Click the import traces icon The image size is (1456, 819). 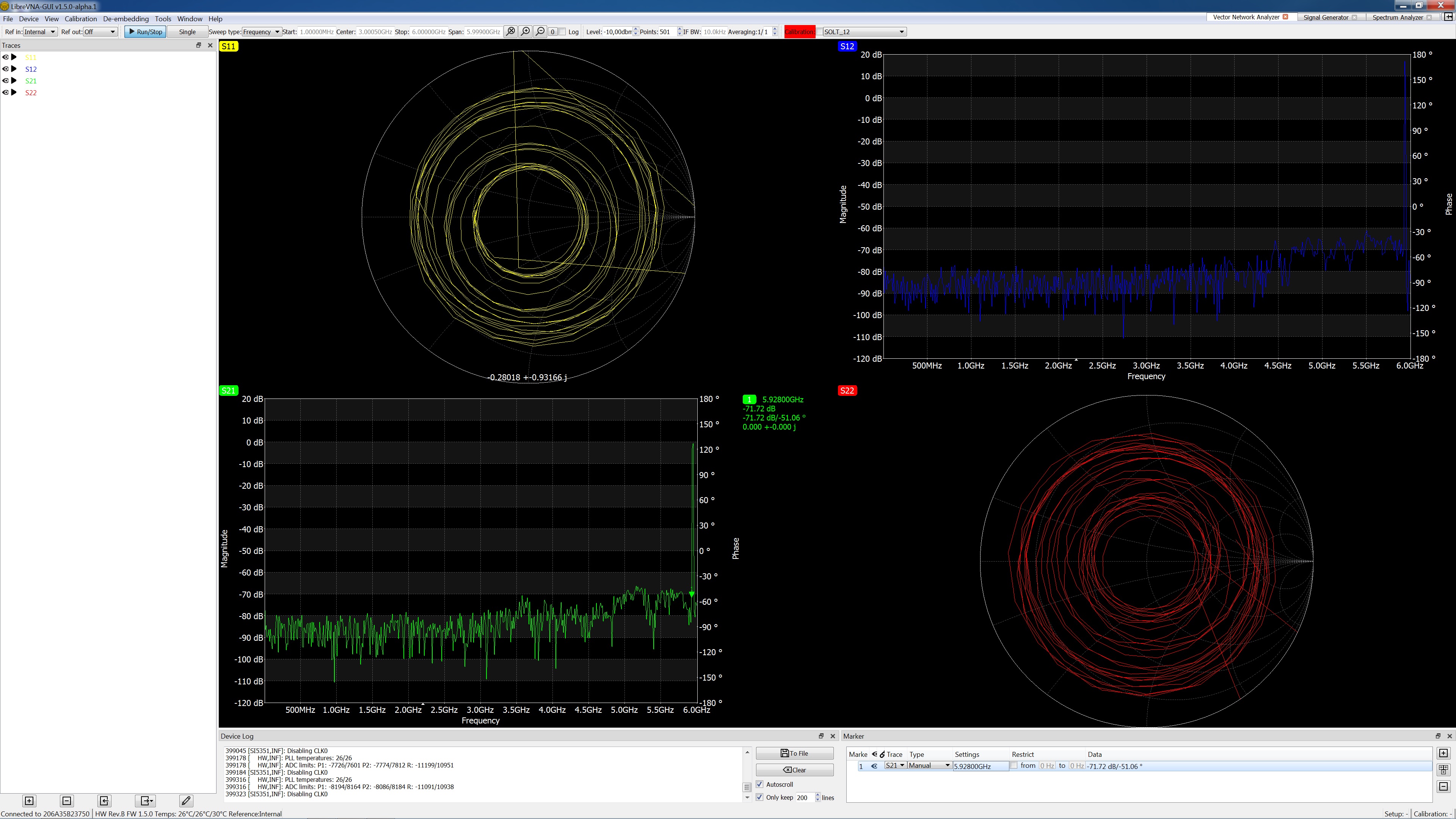(104, 801)
